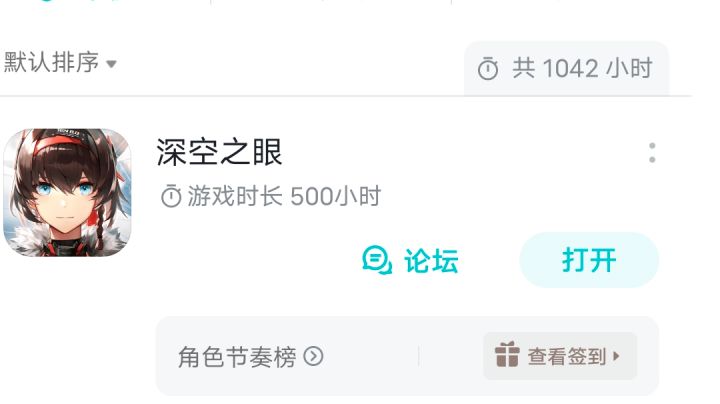Launch the game with 打开 button
The image size is (720, 404).
tap(589, 260)
